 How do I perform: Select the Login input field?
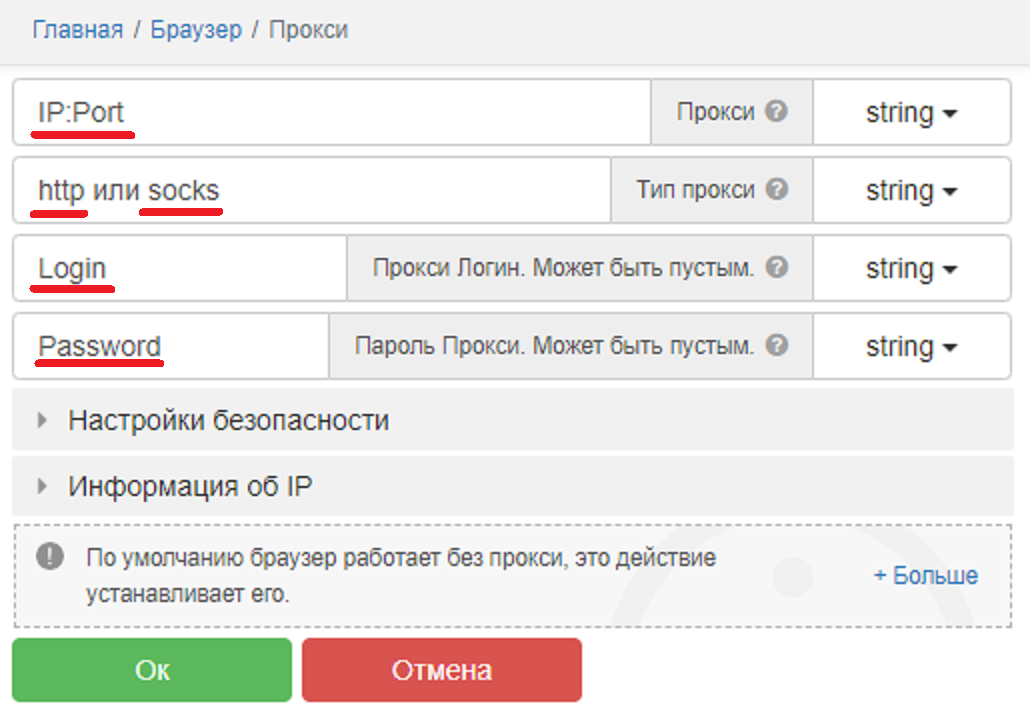[x=180, y=267]
